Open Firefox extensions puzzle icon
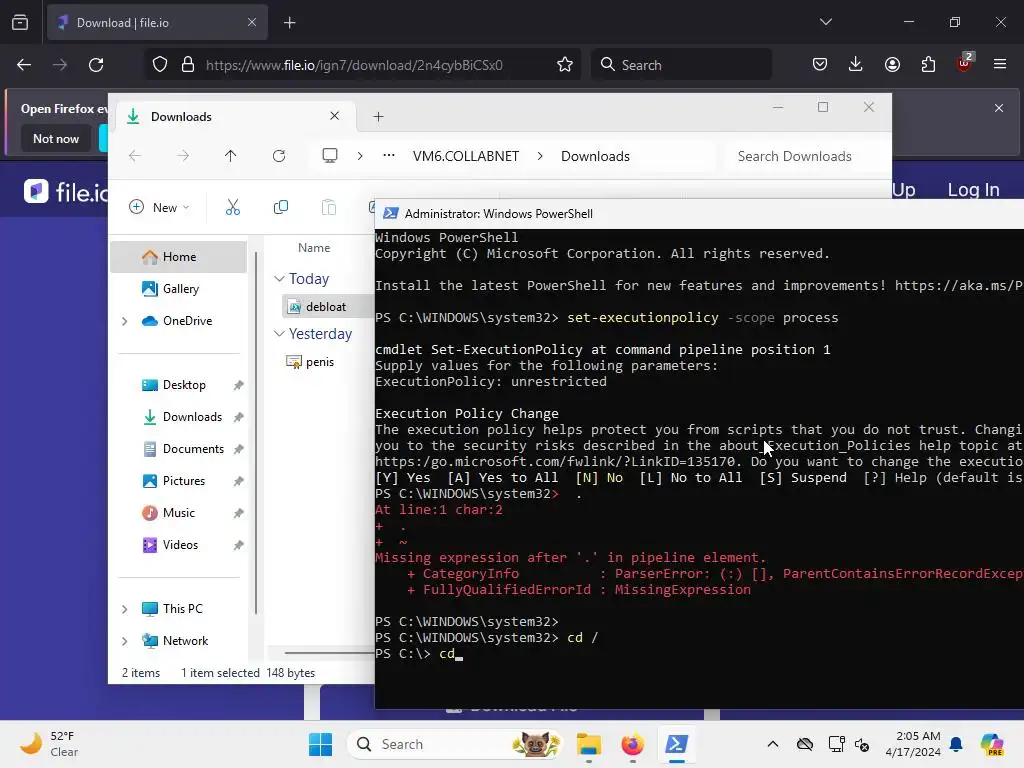This screenshot has height=768, width=1024. tap(928, 65)
